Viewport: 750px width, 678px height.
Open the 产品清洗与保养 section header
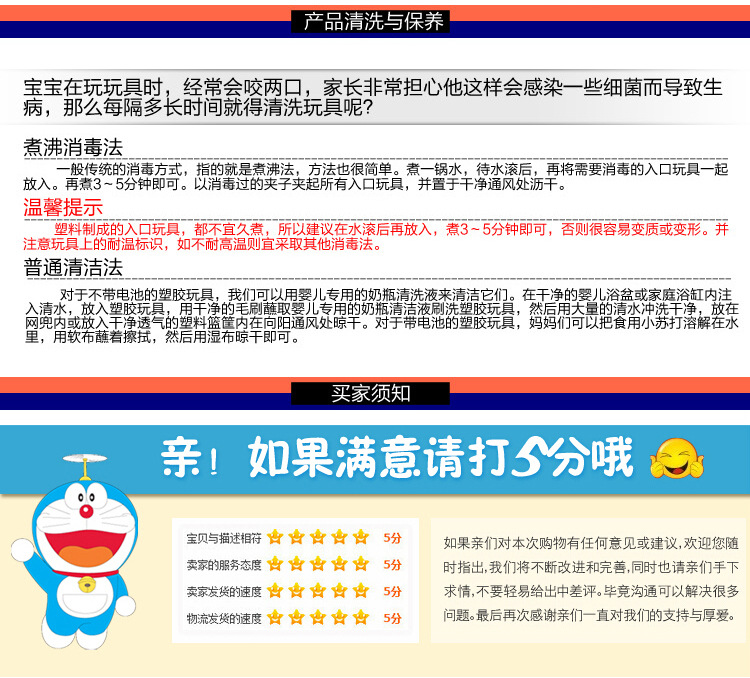click(x=374, y=21)
